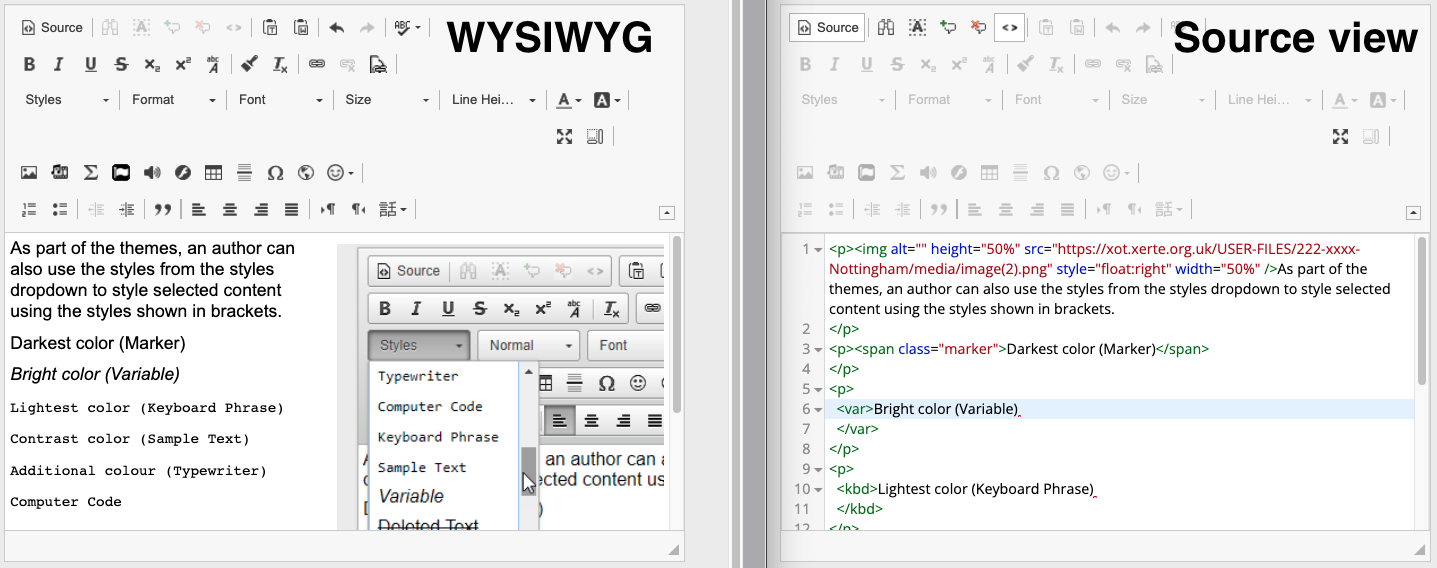1437x568 pixels.
Task: Click the Omega special character icon in WYSIWYG
Action: pyautogui.click(x=275, y=173)
